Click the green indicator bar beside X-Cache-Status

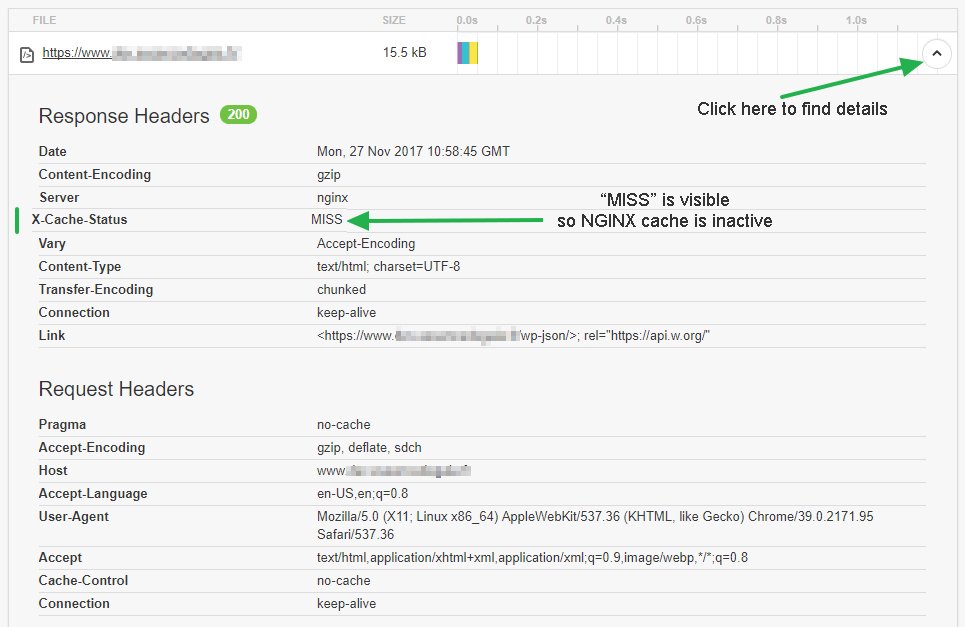pyautogui.click(x=18, y=220)
